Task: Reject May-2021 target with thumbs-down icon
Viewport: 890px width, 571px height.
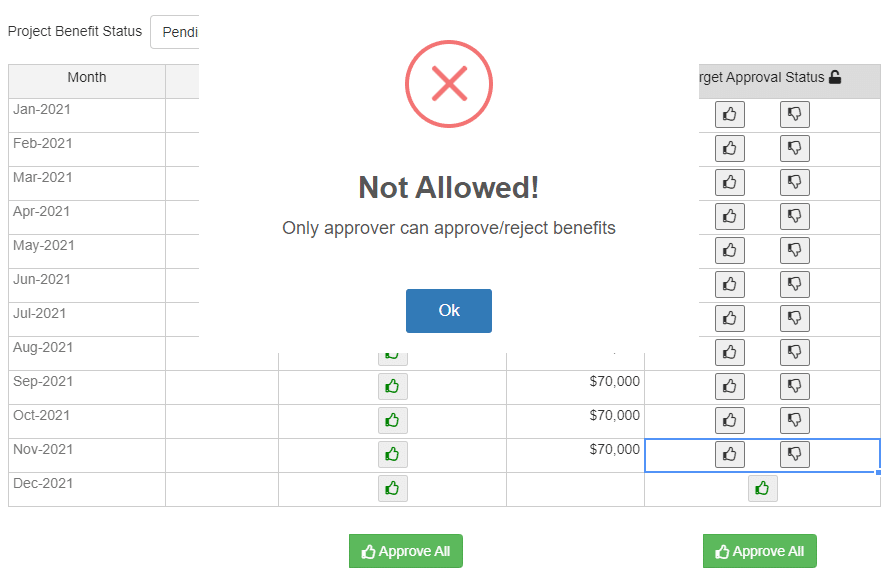Action: (x=794, y=250)
